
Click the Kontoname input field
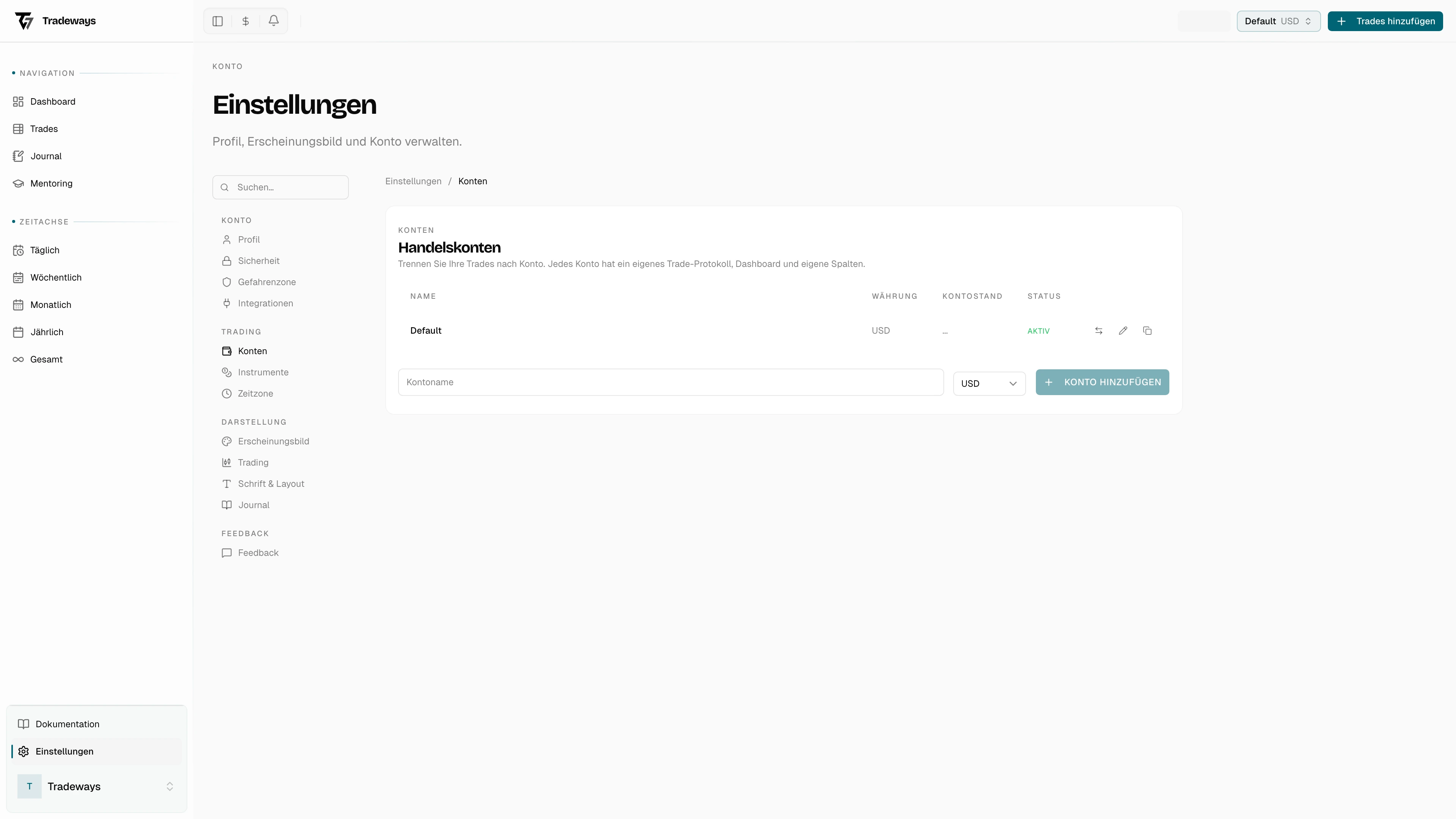click(x=670, y=382)
